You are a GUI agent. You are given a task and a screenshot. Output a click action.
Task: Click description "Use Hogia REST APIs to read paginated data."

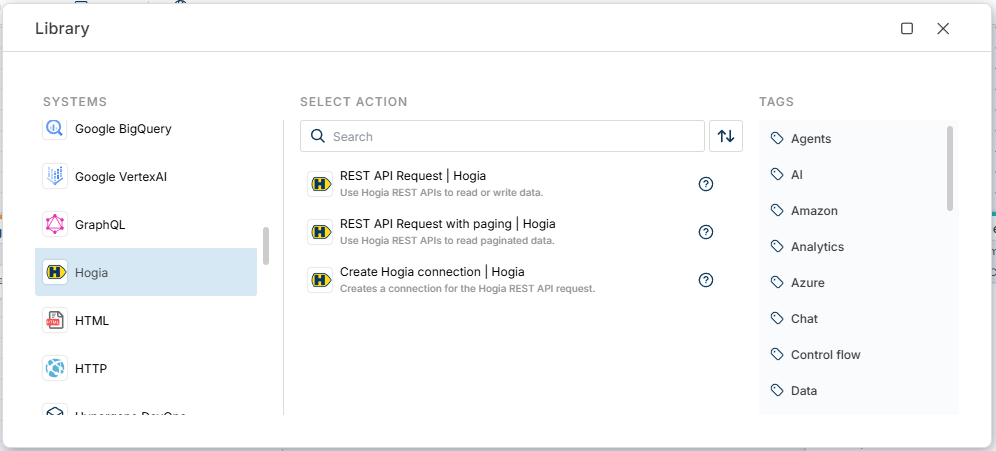(x=447, y=241)
